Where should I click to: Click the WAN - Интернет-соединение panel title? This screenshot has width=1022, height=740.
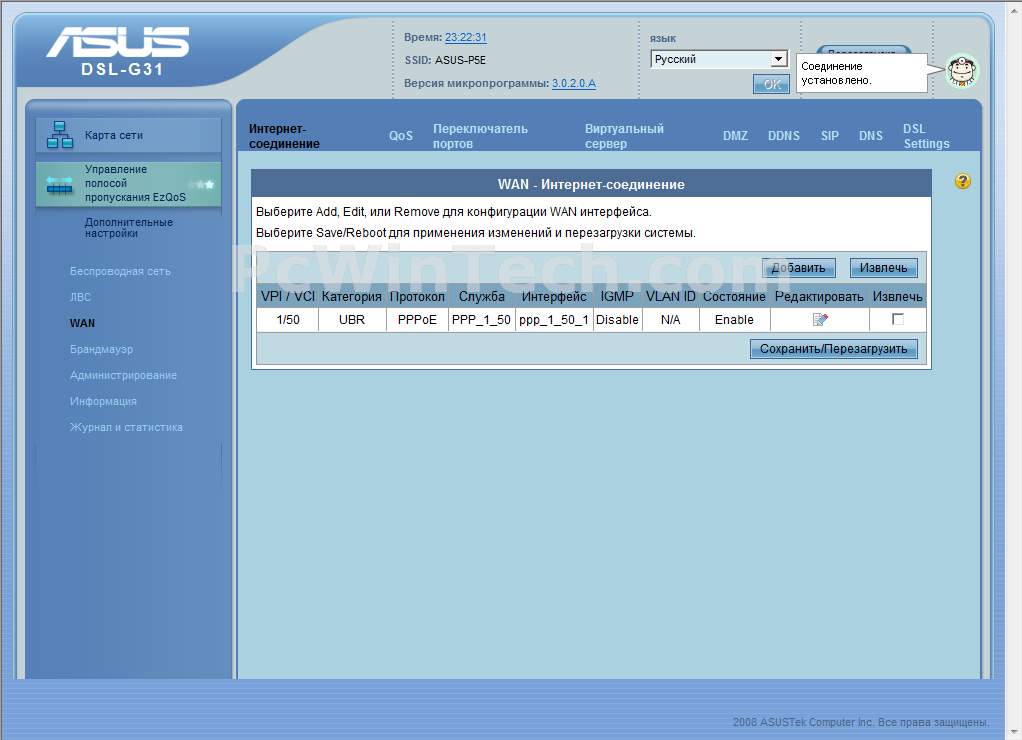click(x=591, y=185)
